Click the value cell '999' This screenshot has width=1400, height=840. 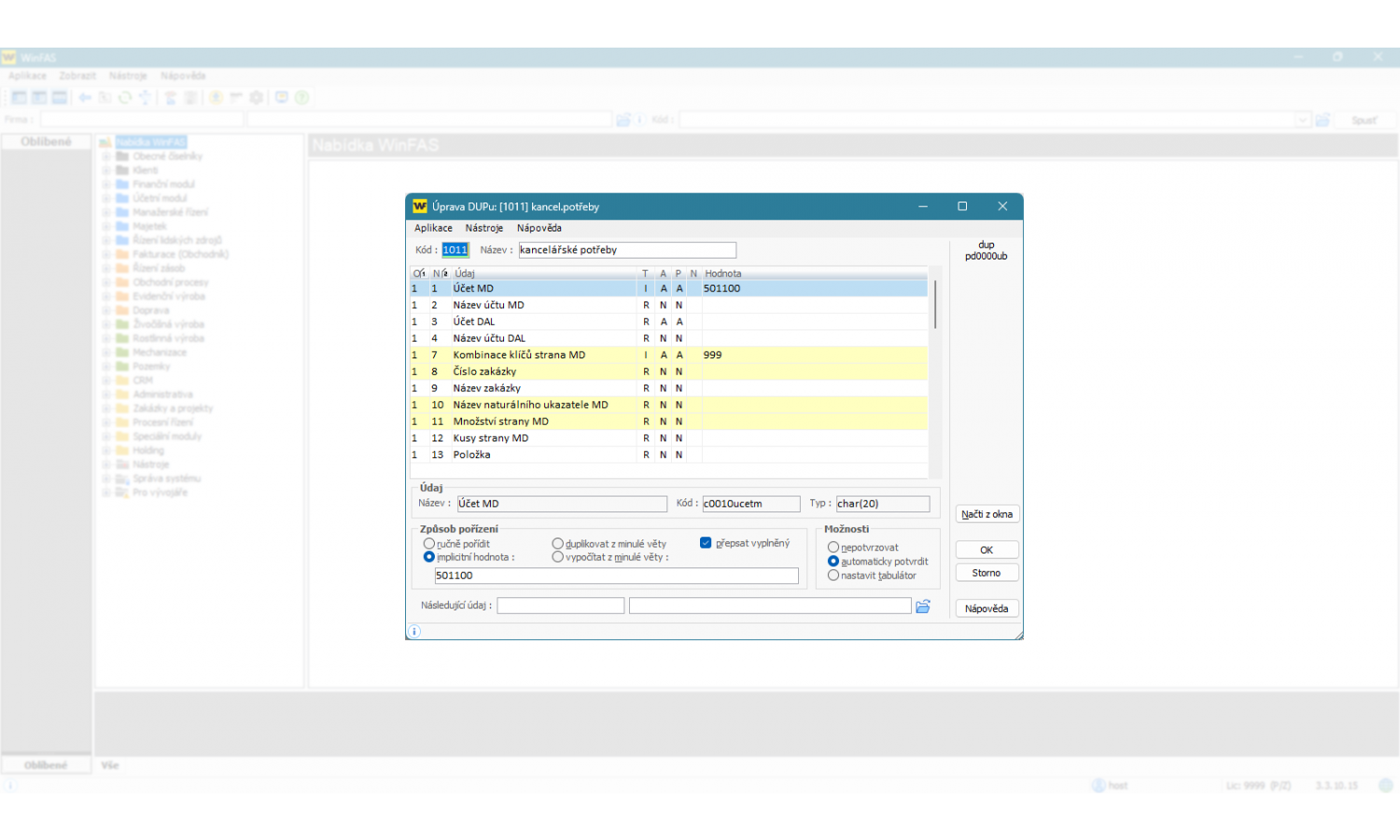point(815,355)
